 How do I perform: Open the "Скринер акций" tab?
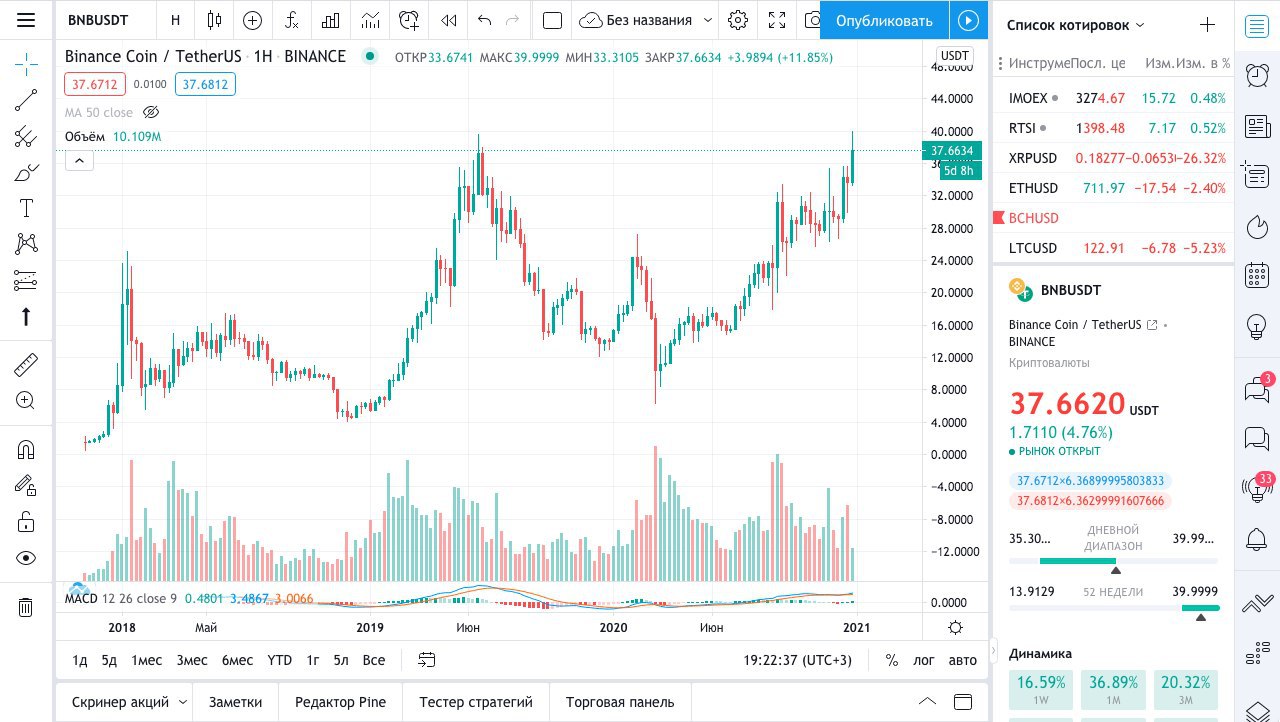[x=121, y=702]
